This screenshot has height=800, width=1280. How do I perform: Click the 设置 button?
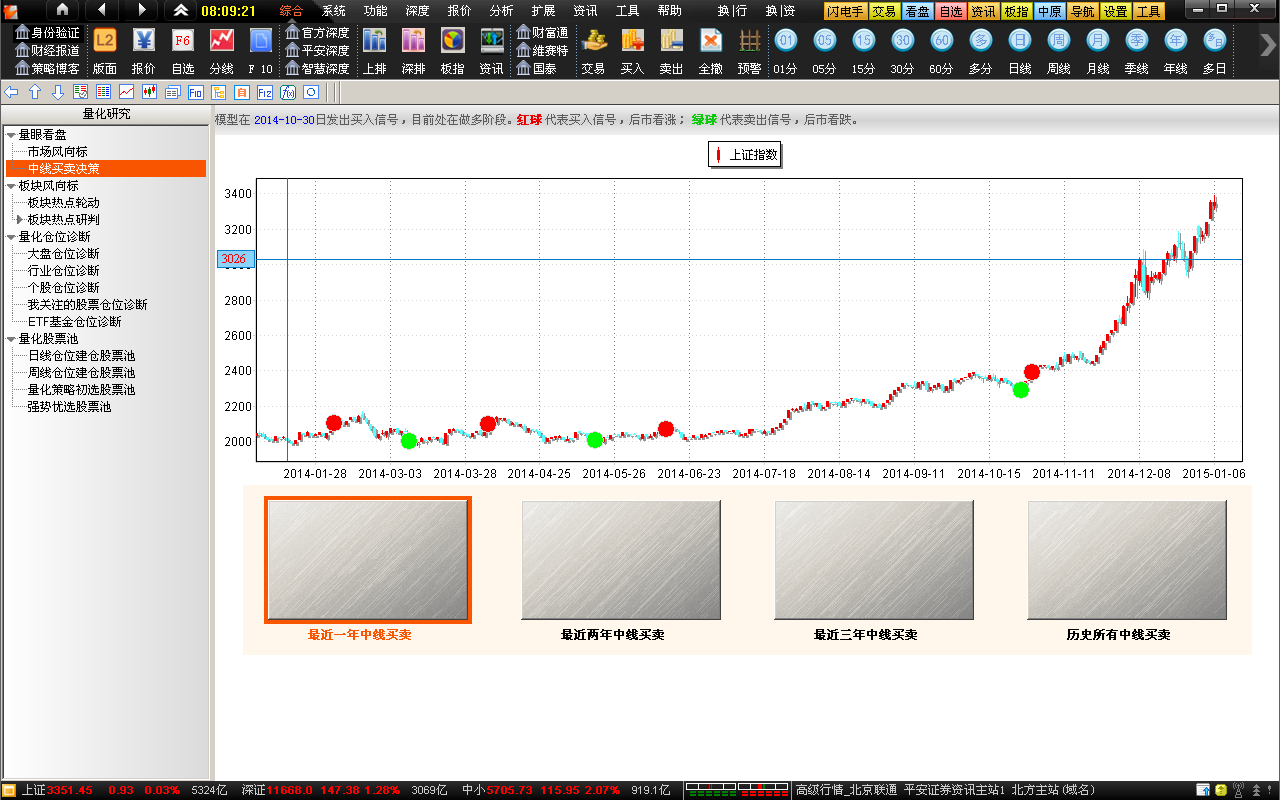1116,11
